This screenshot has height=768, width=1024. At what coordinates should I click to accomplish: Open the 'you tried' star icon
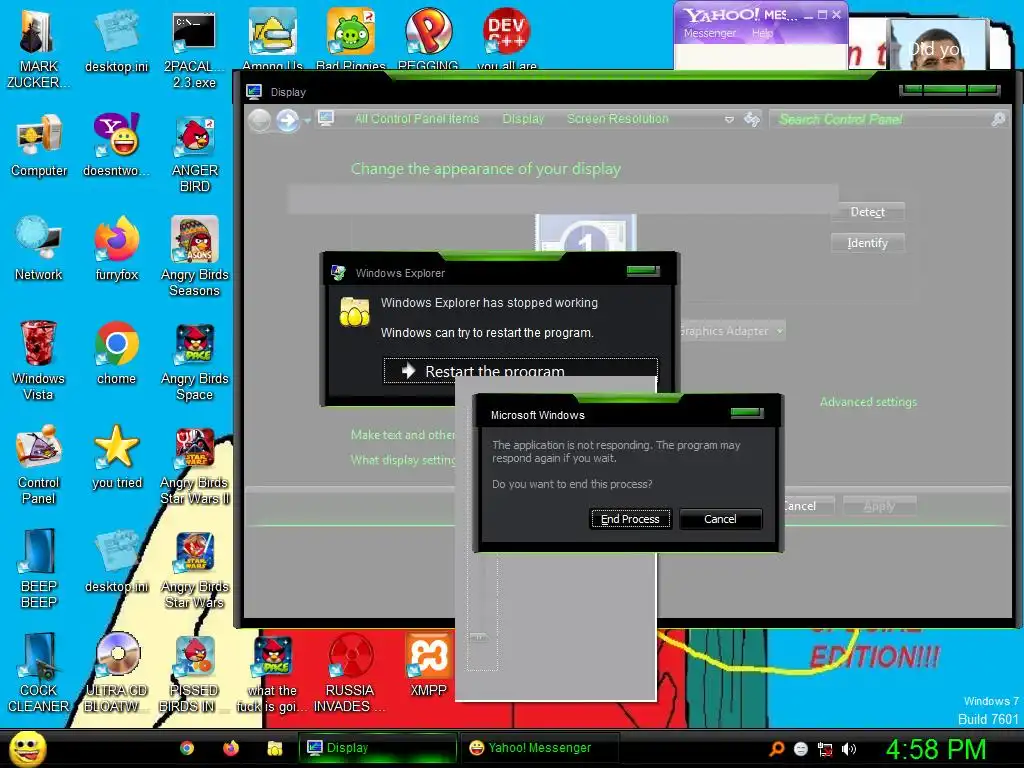pos(116,456)
